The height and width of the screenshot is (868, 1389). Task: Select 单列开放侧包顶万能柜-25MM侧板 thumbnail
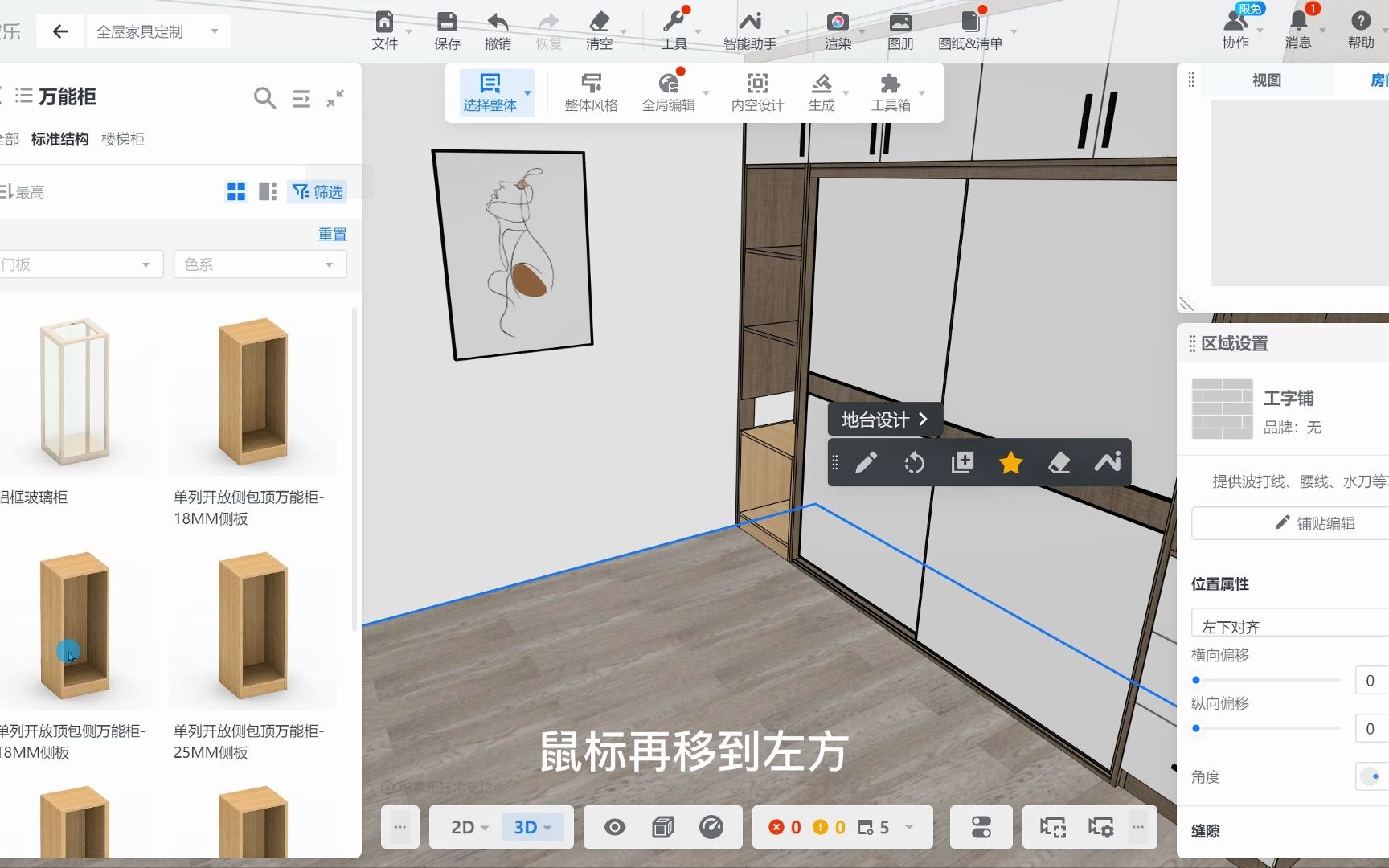pyautogui.click(x=253, y=625)
